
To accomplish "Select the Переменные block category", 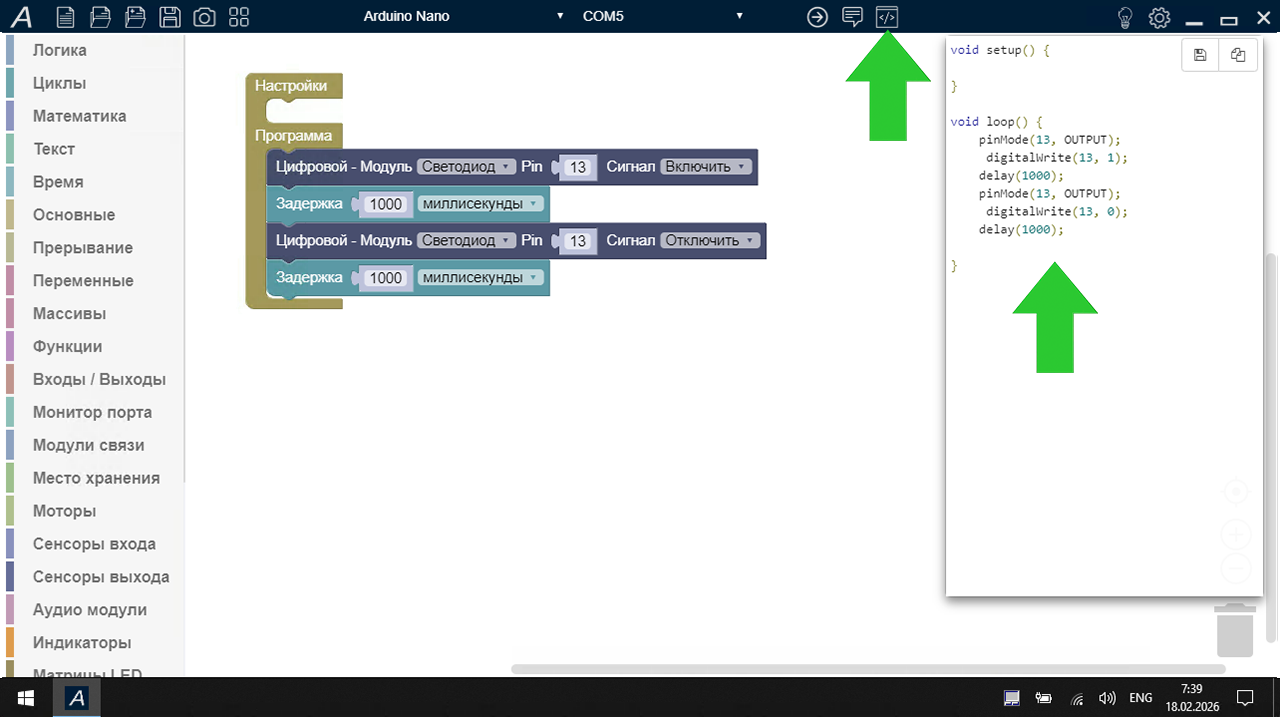I will coord(83,281).
